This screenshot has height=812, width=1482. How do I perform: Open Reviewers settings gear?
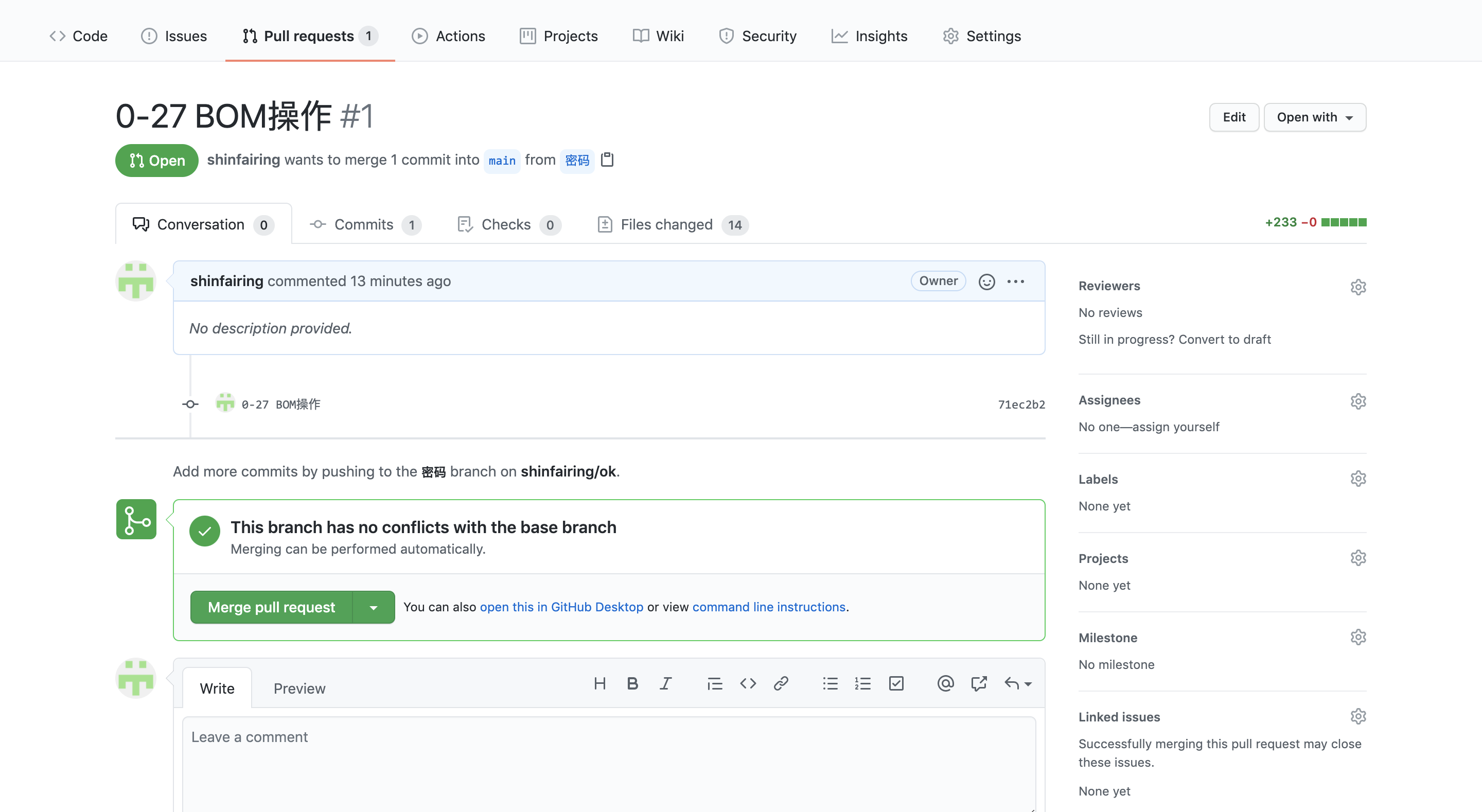pyautogui.click(x=1358, y=287)
